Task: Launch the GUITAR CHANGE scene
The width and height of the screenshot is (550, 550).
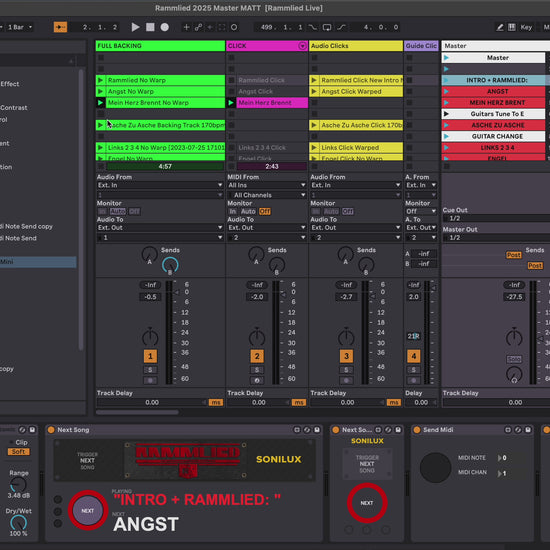Action: (446, 136)
